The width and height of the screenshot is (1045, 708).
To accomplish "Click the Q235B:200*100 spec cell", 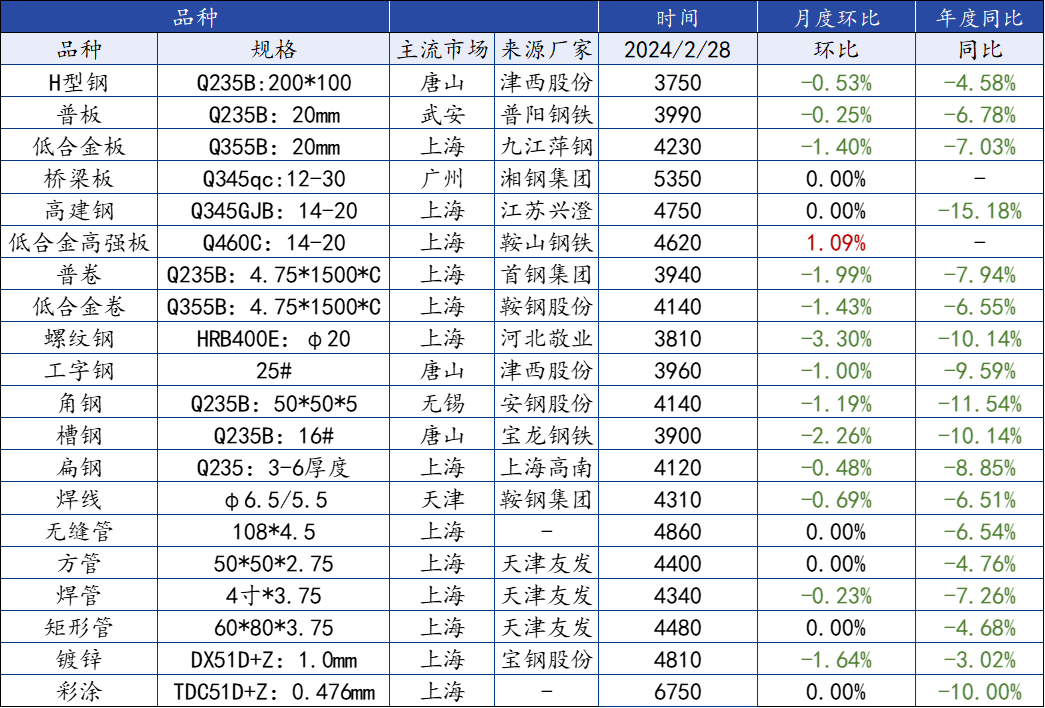I will coord(274,82).
